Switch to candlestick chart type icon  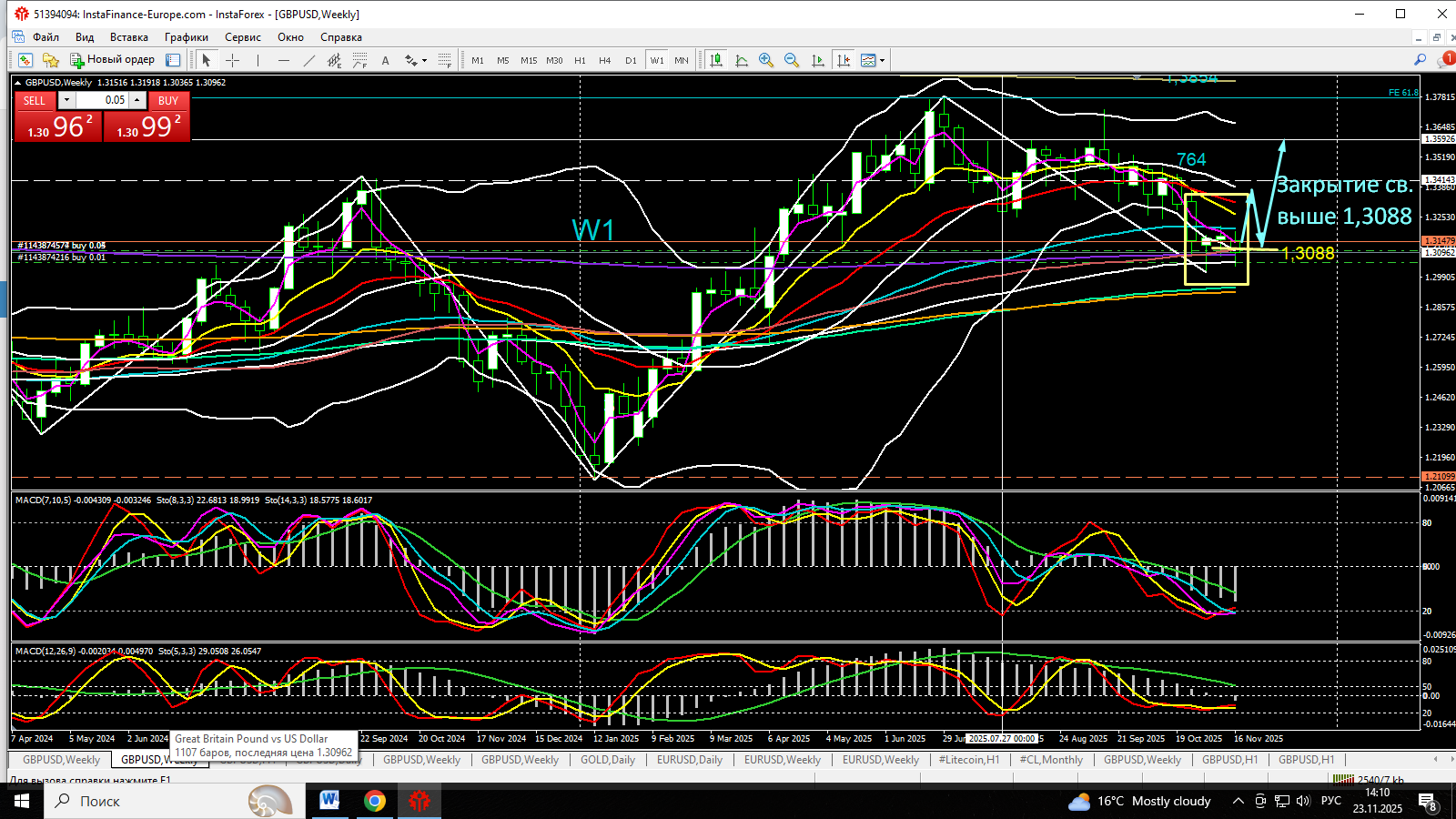(716, 60)
